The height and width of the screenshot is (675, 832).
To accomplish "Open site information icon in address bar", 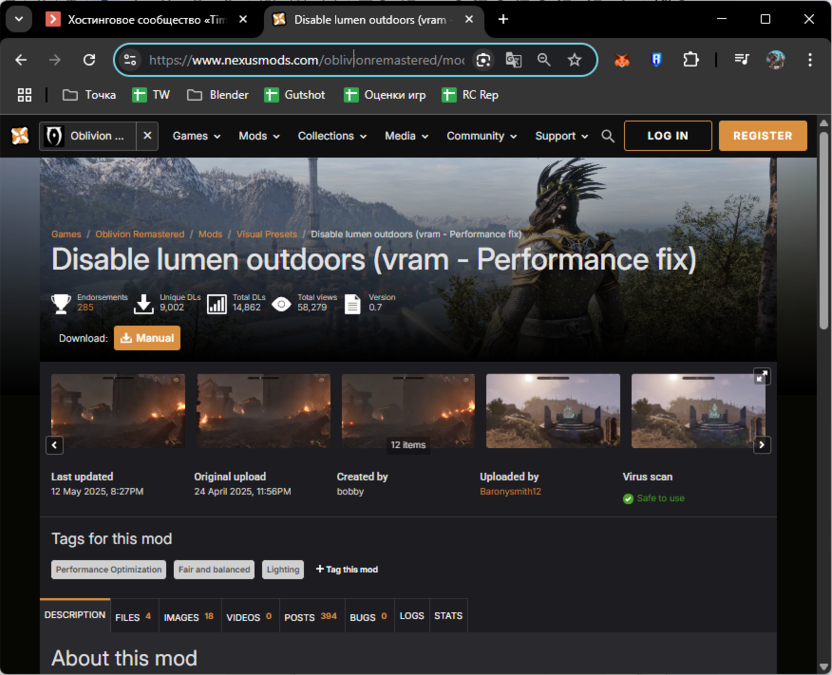I will (x=130, y=60).
